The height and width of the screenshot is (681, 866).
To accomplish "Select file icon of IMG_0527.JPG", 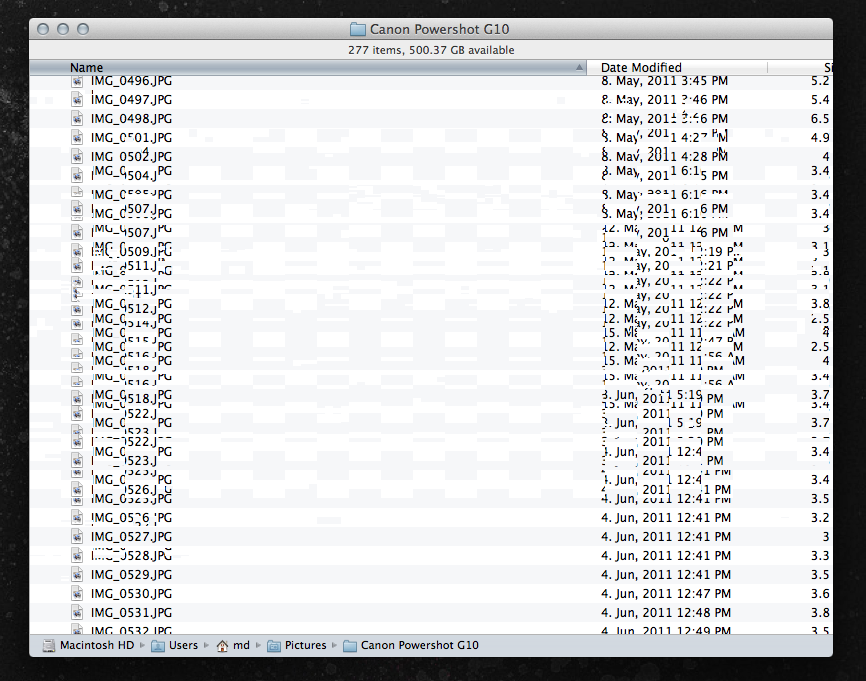I will tap(77, 536).
